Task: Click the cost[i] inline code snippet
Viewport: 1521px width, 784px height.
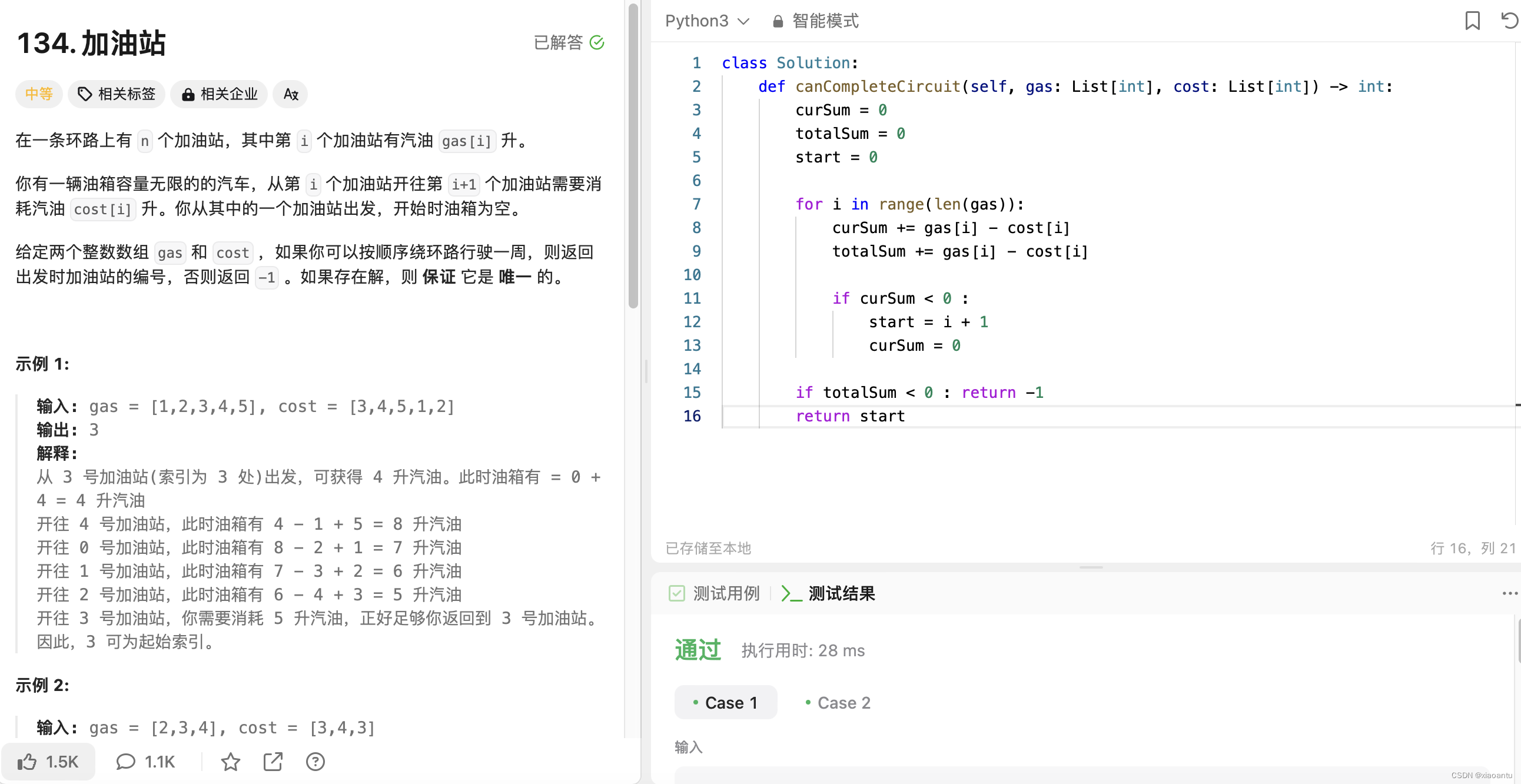Action: (x=103, y=209)
